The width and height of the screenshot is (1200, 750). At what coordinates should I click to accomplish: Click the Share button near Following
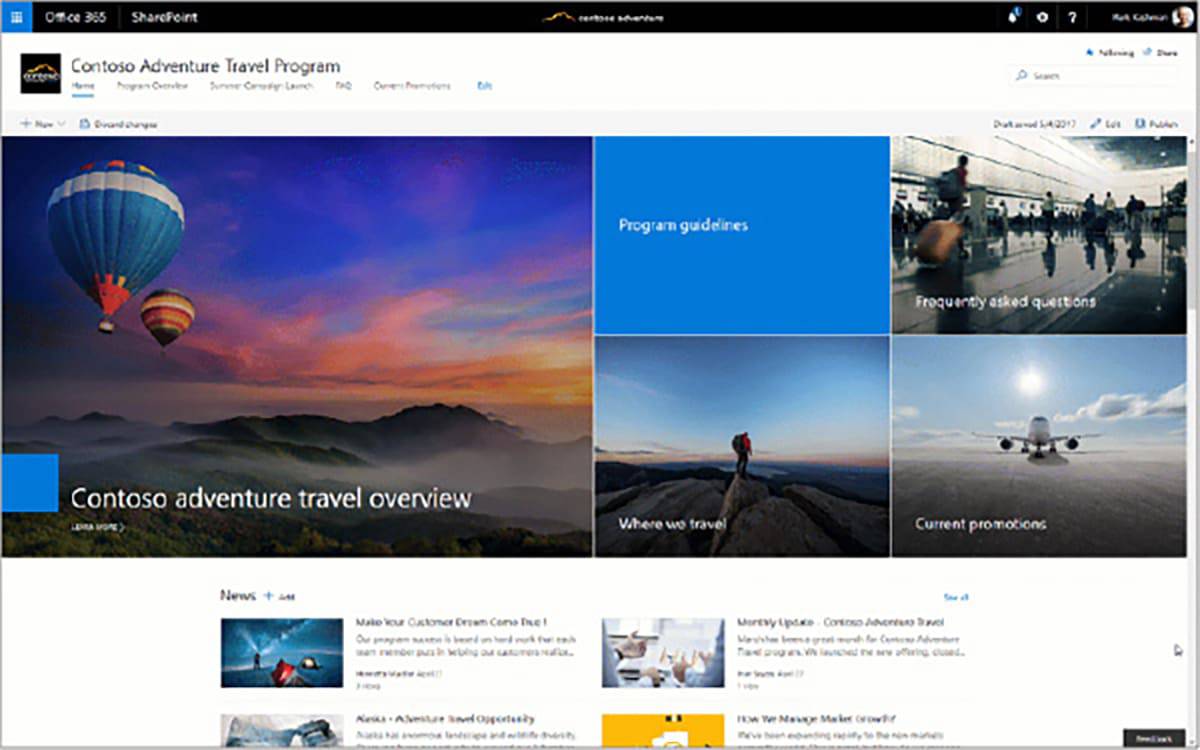pyautogui.click(x=1162, y=53)
